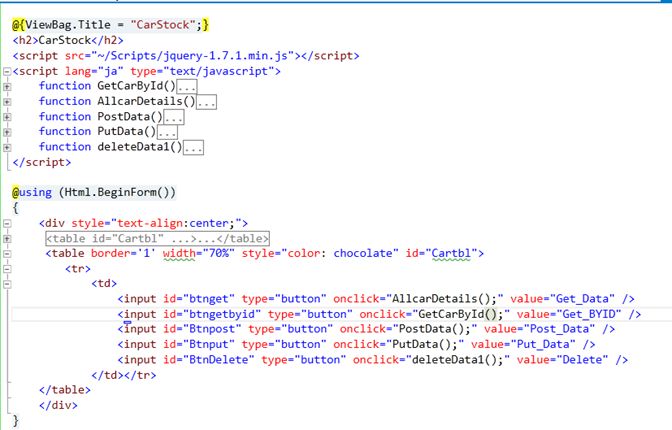The width and height of the screenshot is (672, 430).
Task: Click the id="BtnDelete" attribute
Action: (x=209, y=360)
